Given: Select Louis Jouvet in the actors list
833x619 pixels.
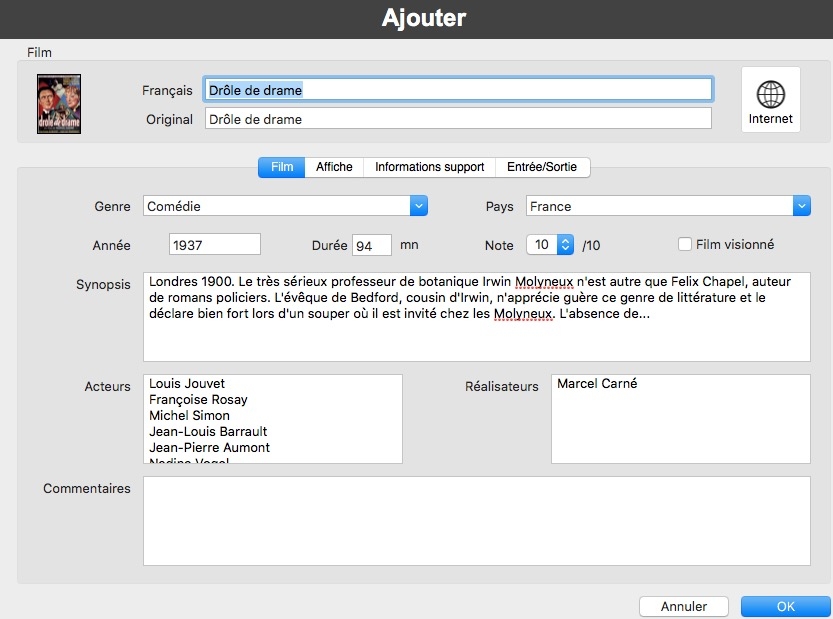Looking at the screenshot, I should (187, 384).
